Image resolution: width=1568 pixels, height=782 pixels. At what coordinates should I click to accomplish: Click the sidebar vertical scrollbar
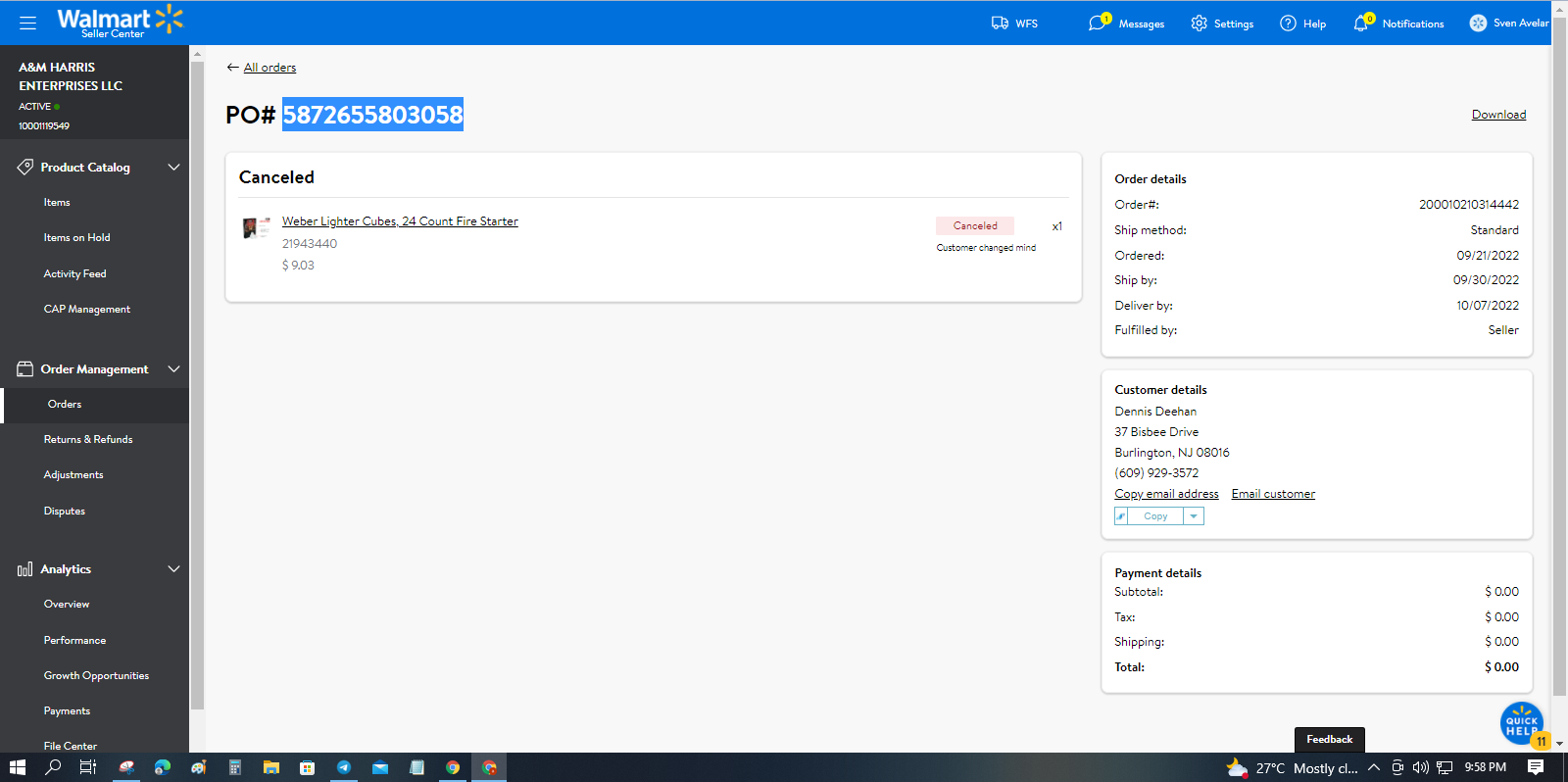tap(197, 384)
